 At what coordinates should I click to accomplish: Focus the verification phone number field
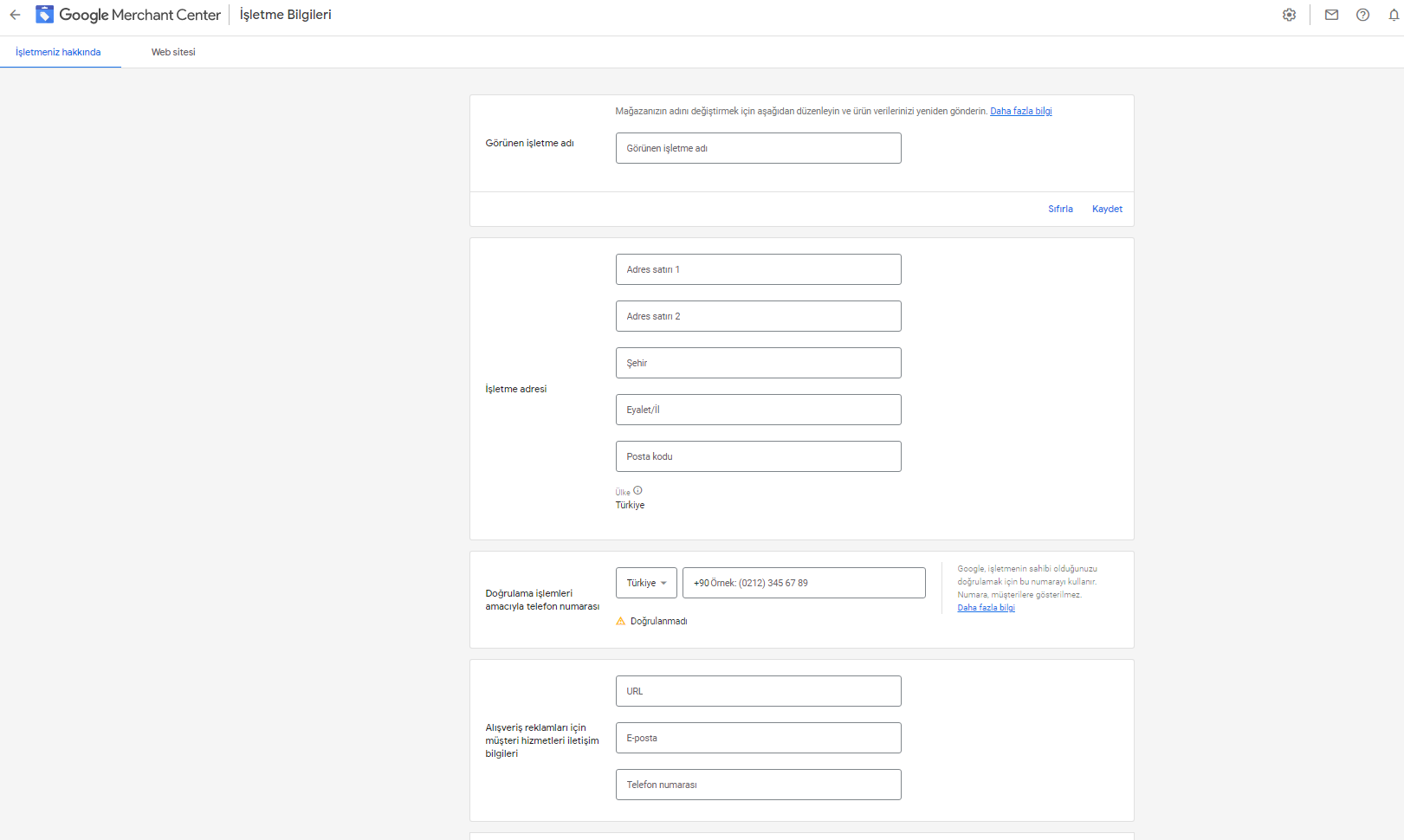point(804,583)
